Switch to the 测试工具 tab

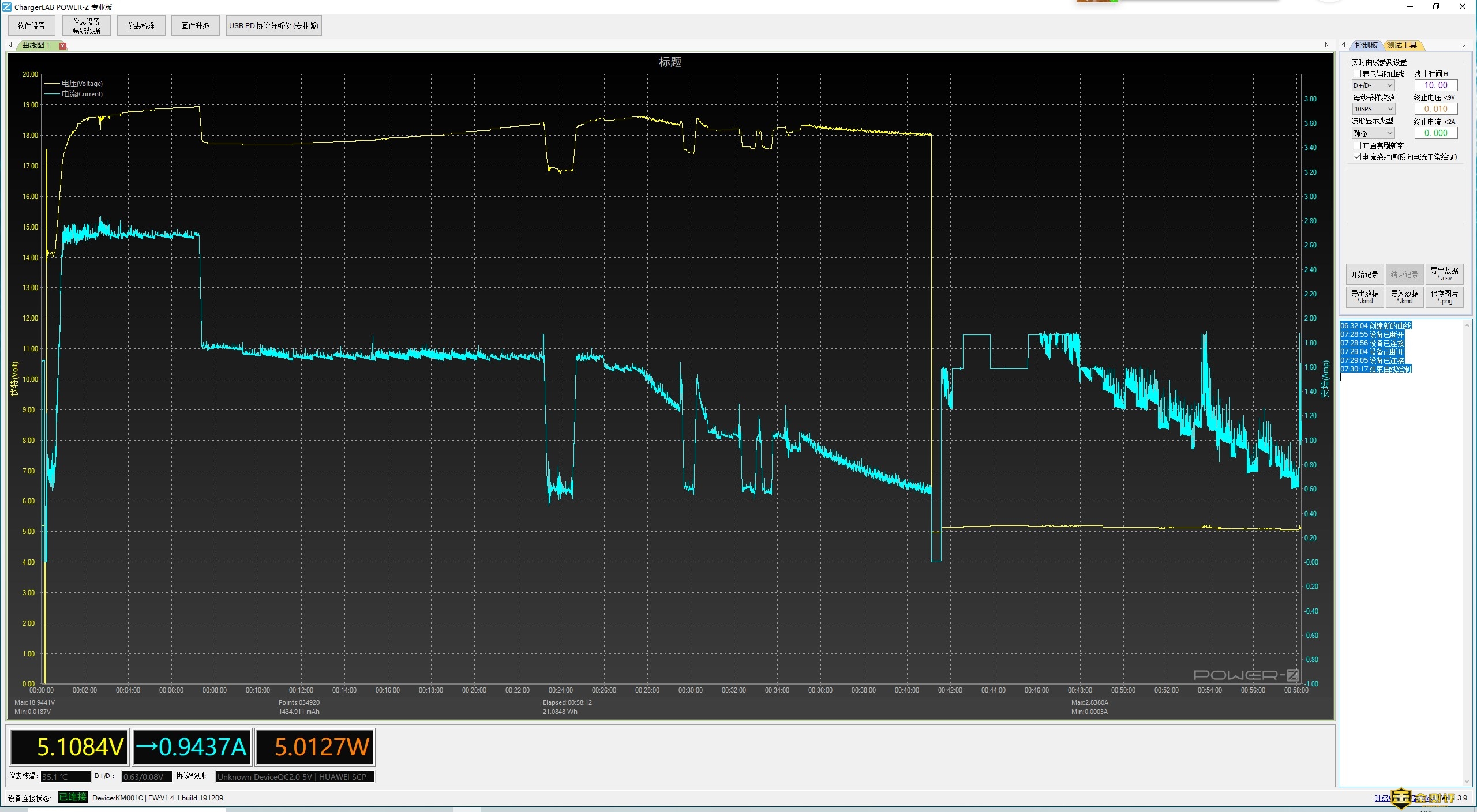point(1402,45)
